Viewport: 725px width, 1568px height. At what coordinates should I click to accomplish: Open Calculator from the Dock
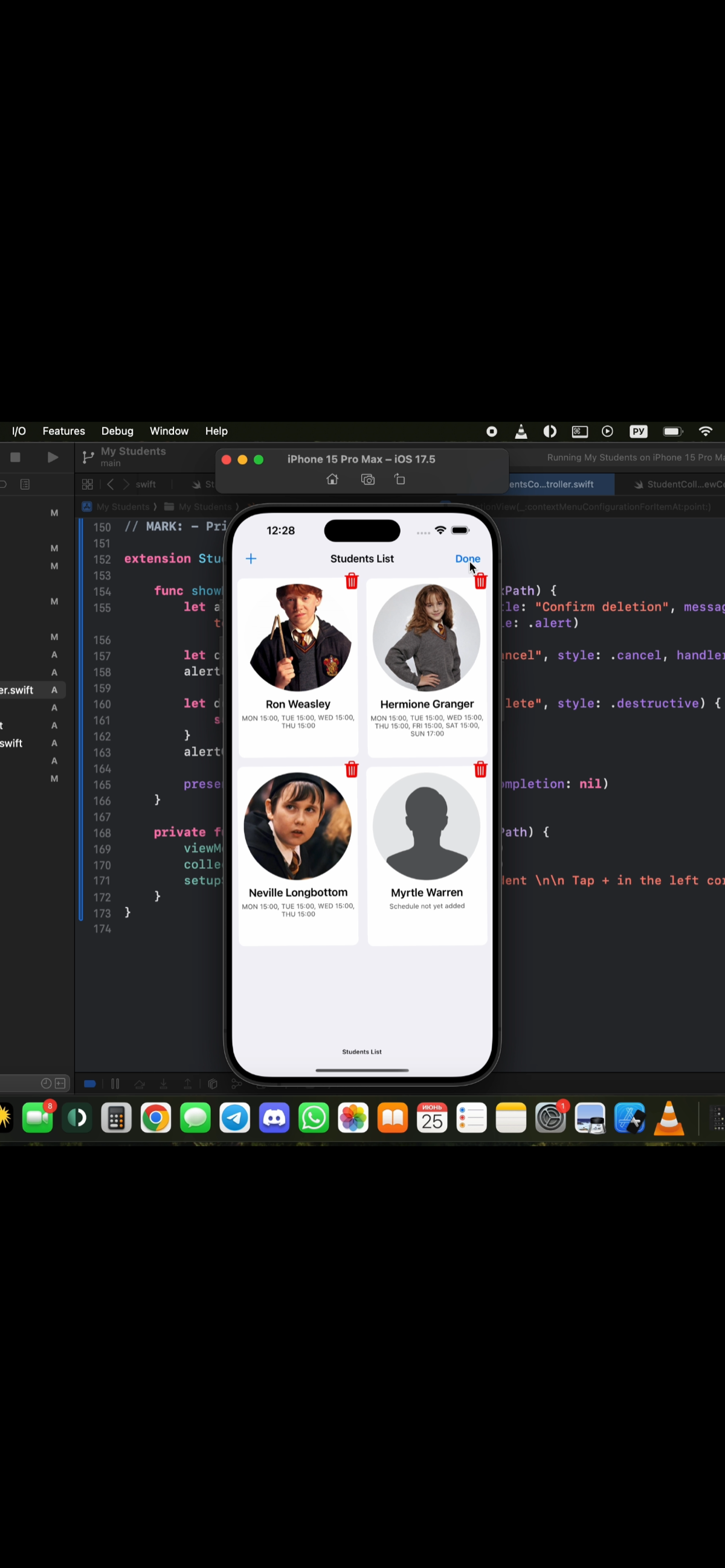tap(116, 1118)
